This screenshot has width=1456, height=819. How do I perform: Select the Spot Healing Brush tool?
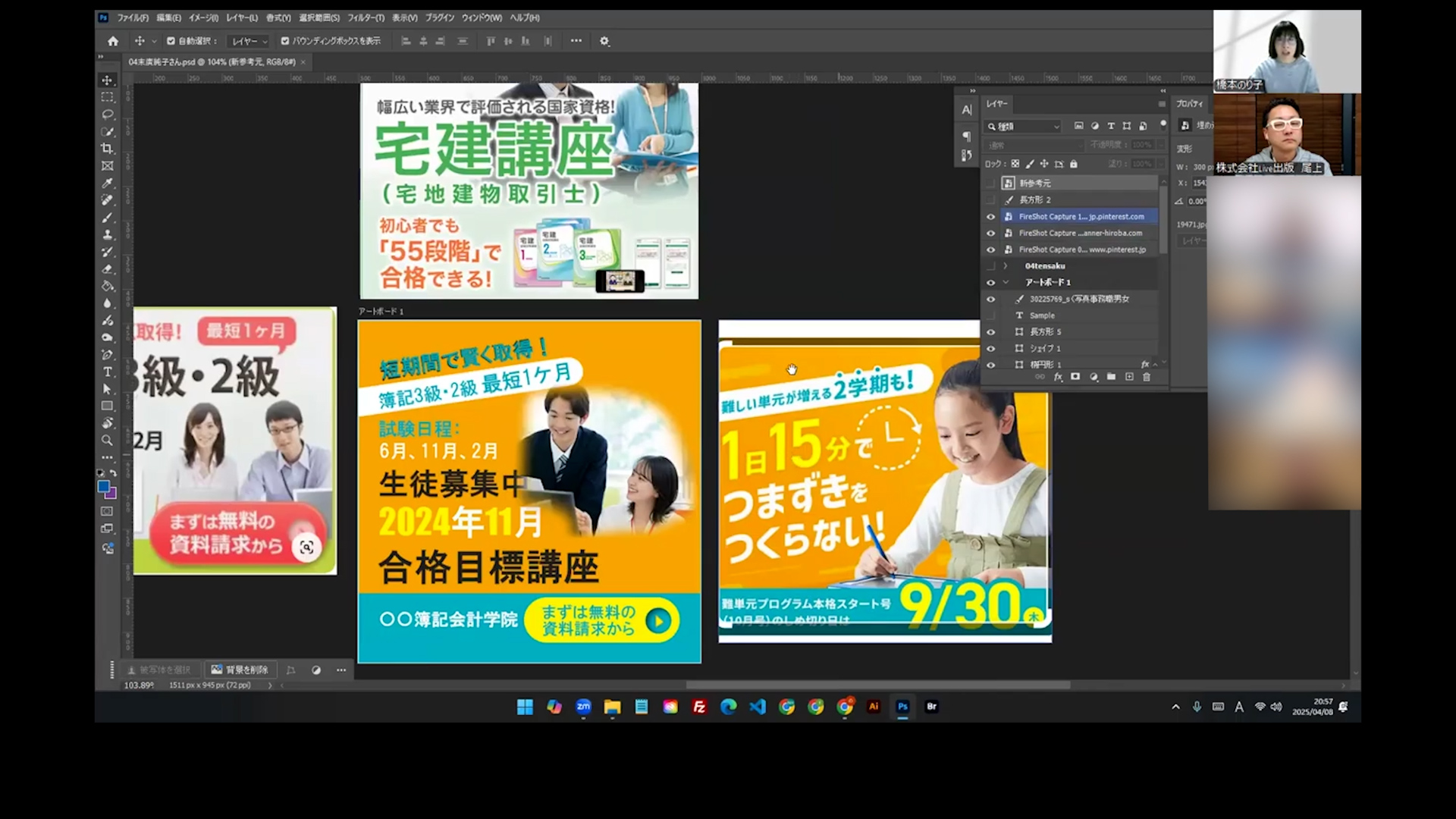(x=107, y=200)
